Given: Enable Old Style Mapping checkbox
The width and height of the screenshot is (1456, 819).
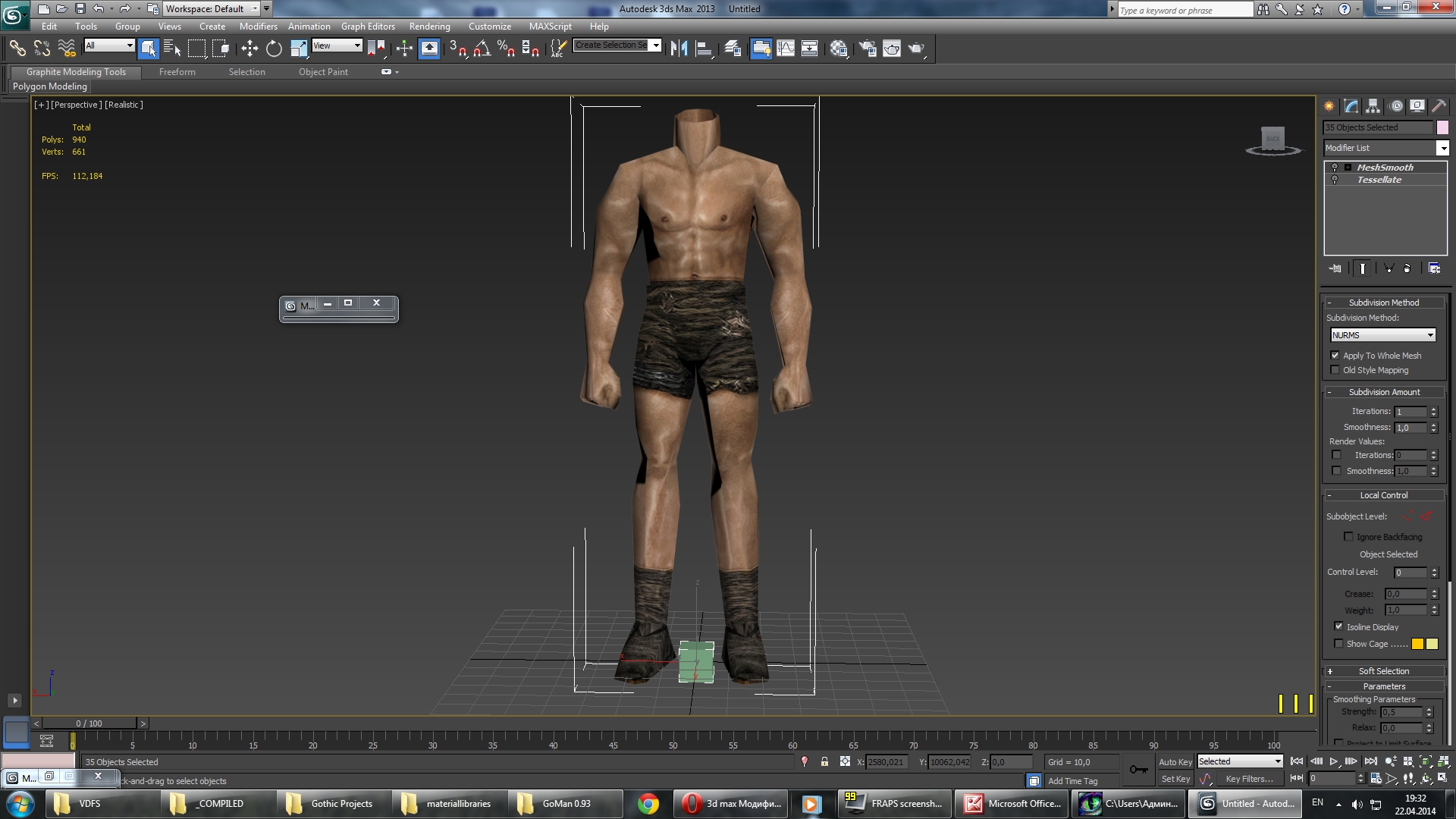Looking at the screenshot, I should (x=1335, y=370).
